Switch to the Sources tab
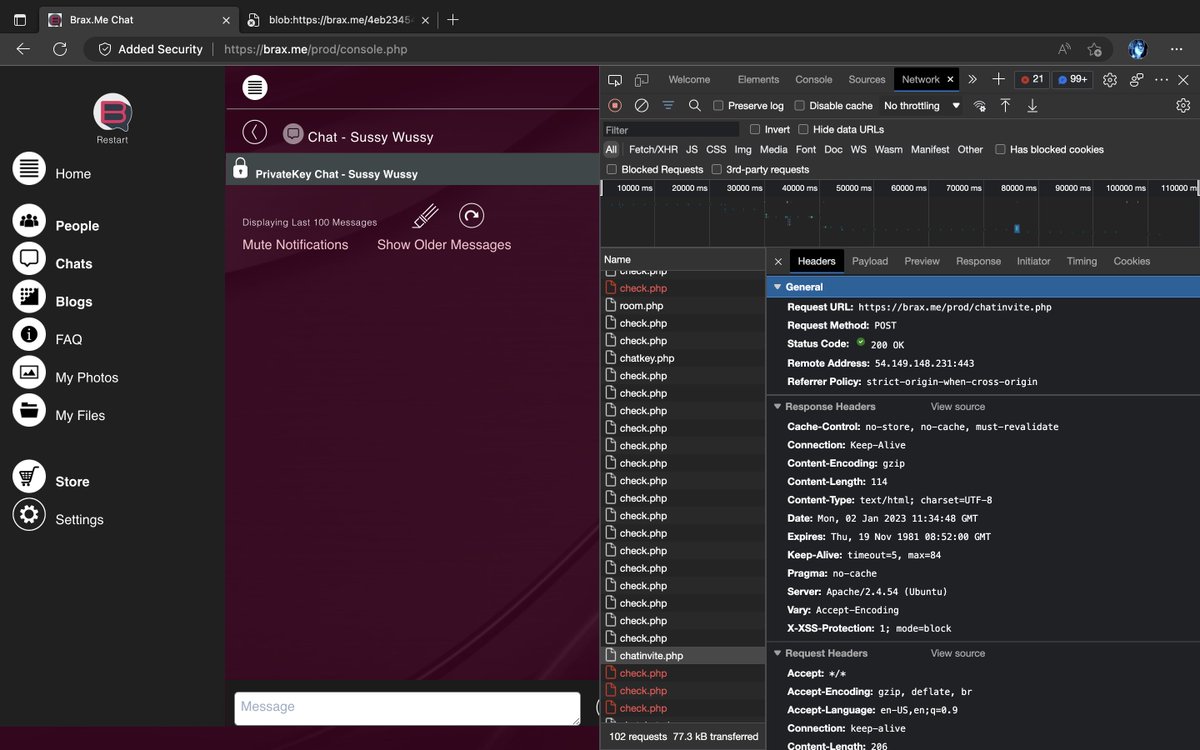The image size is (1200, 750). pos(867,80)
